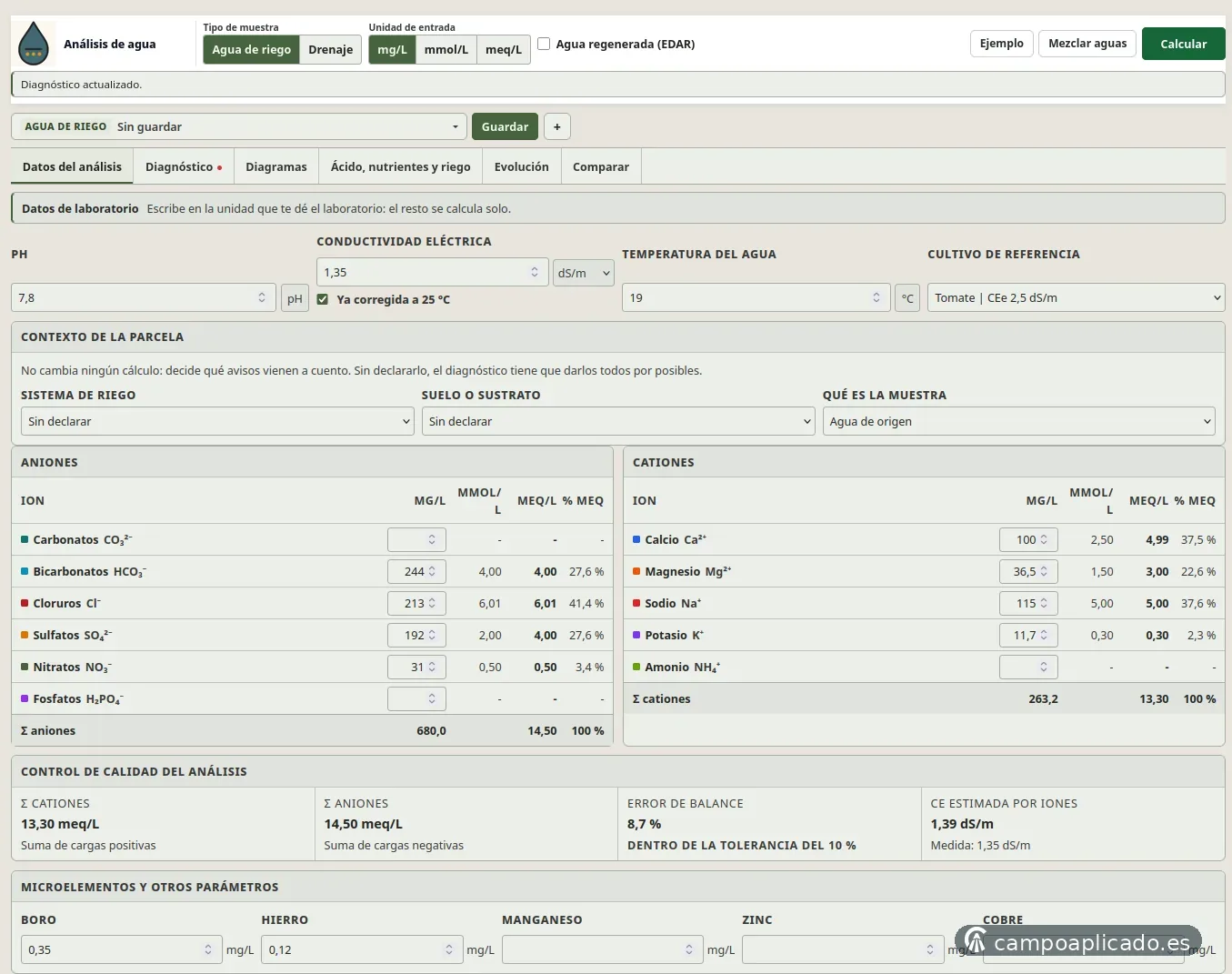Switch to the Diagnóstico tab
The width and height of the screenshot is (1232, 974).
184,166
